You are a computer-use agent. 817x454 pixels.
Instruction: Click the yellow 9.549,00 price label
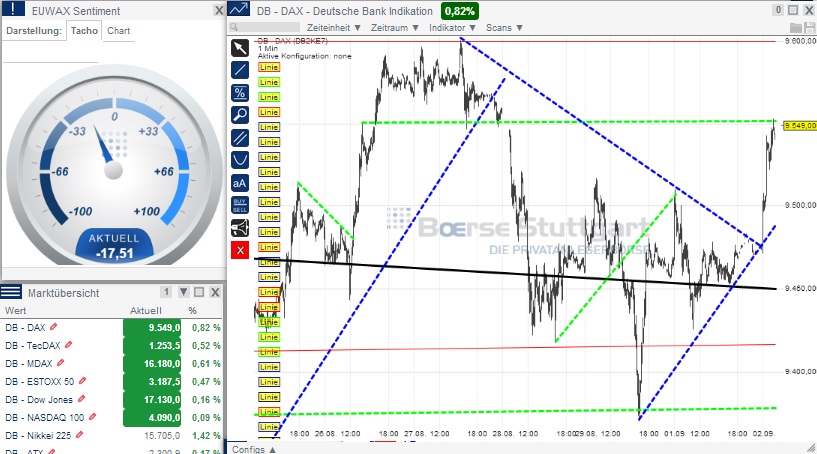click(x=800, y=126)
